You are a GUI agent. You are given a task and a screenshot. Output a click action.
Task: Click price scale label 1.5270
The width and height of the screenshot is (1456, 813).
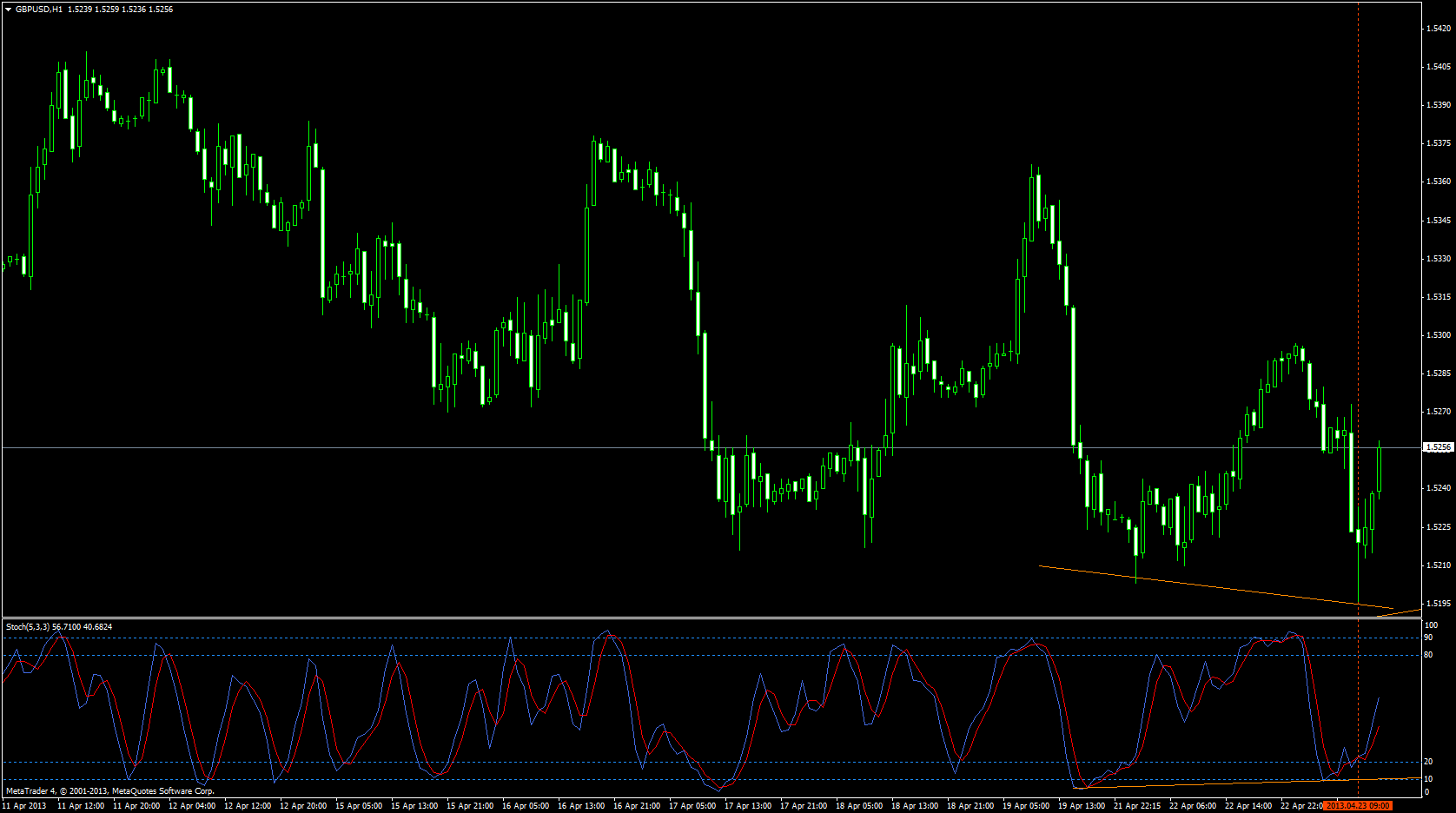[x=1439, y=412]
